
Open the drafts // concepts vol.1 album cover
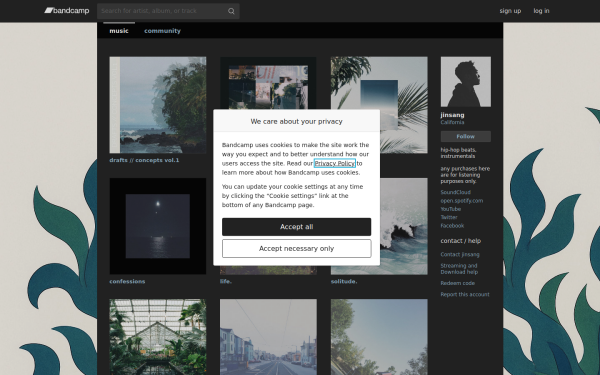pos(158,105)
